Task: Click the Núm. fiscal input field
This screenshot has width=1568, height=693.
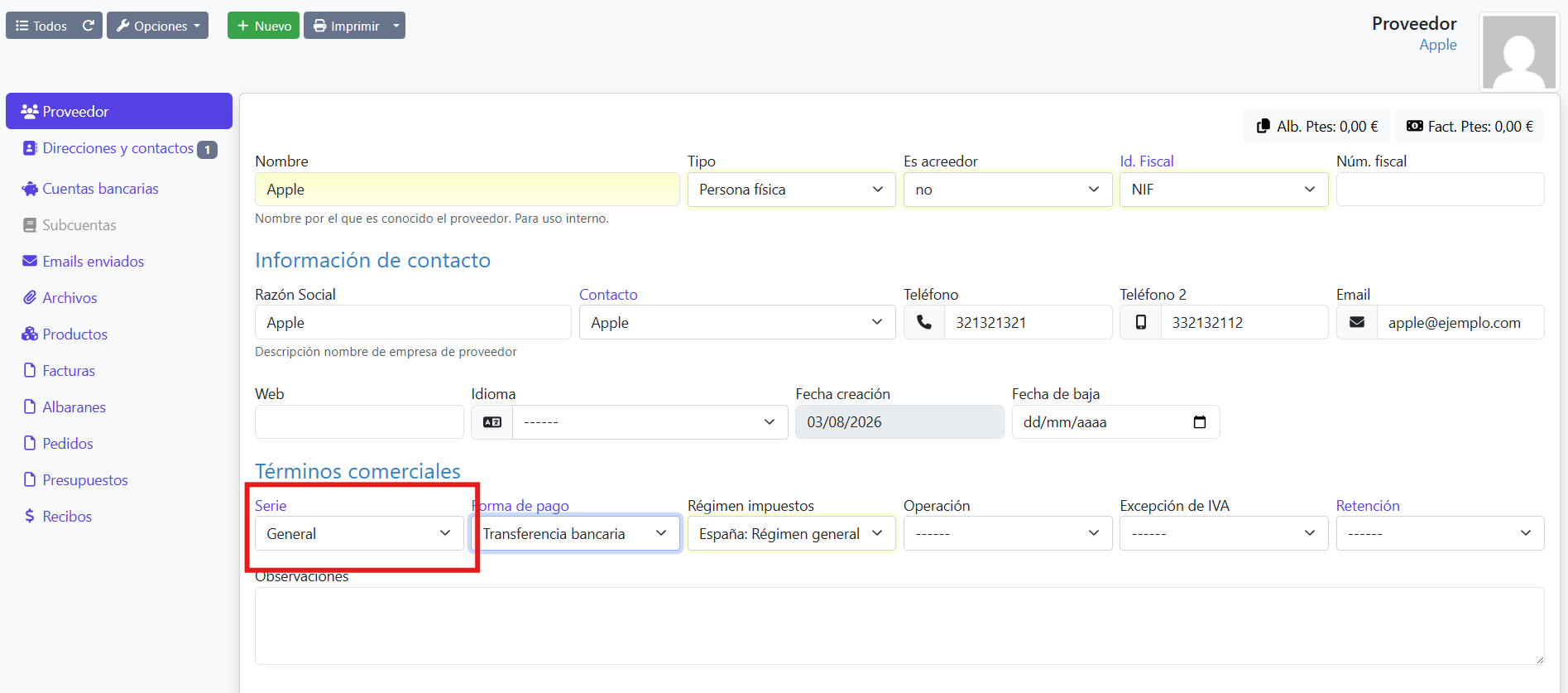Action: click(1441, 190)
